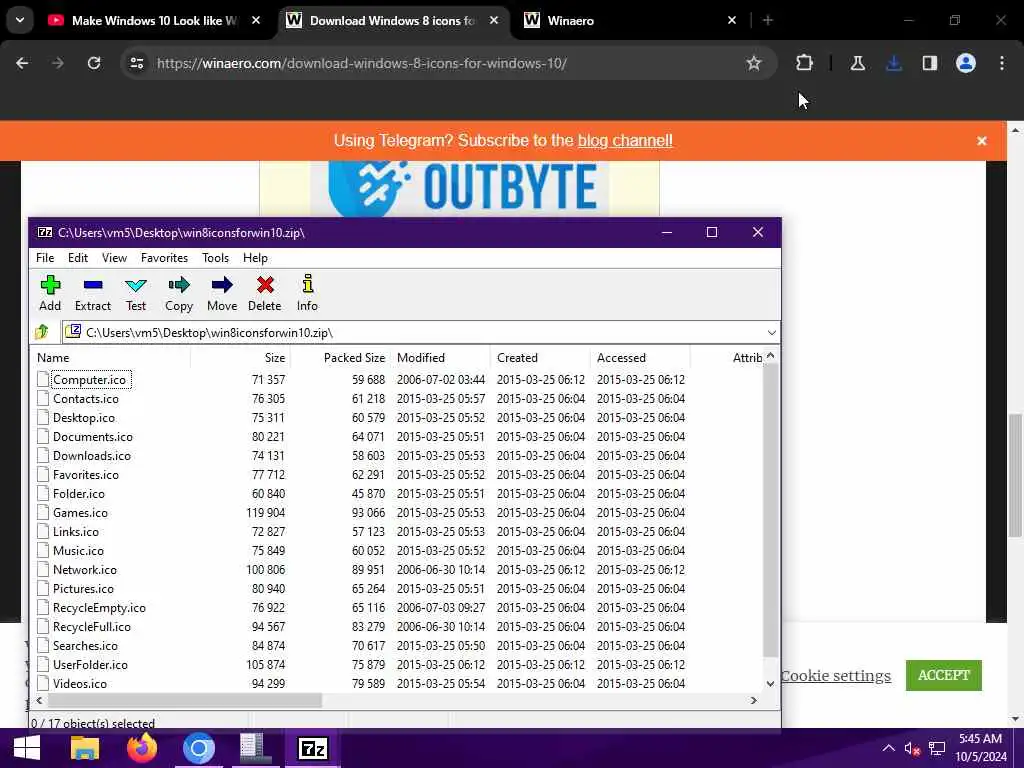Click the browser back arrow

coord(22,63)
